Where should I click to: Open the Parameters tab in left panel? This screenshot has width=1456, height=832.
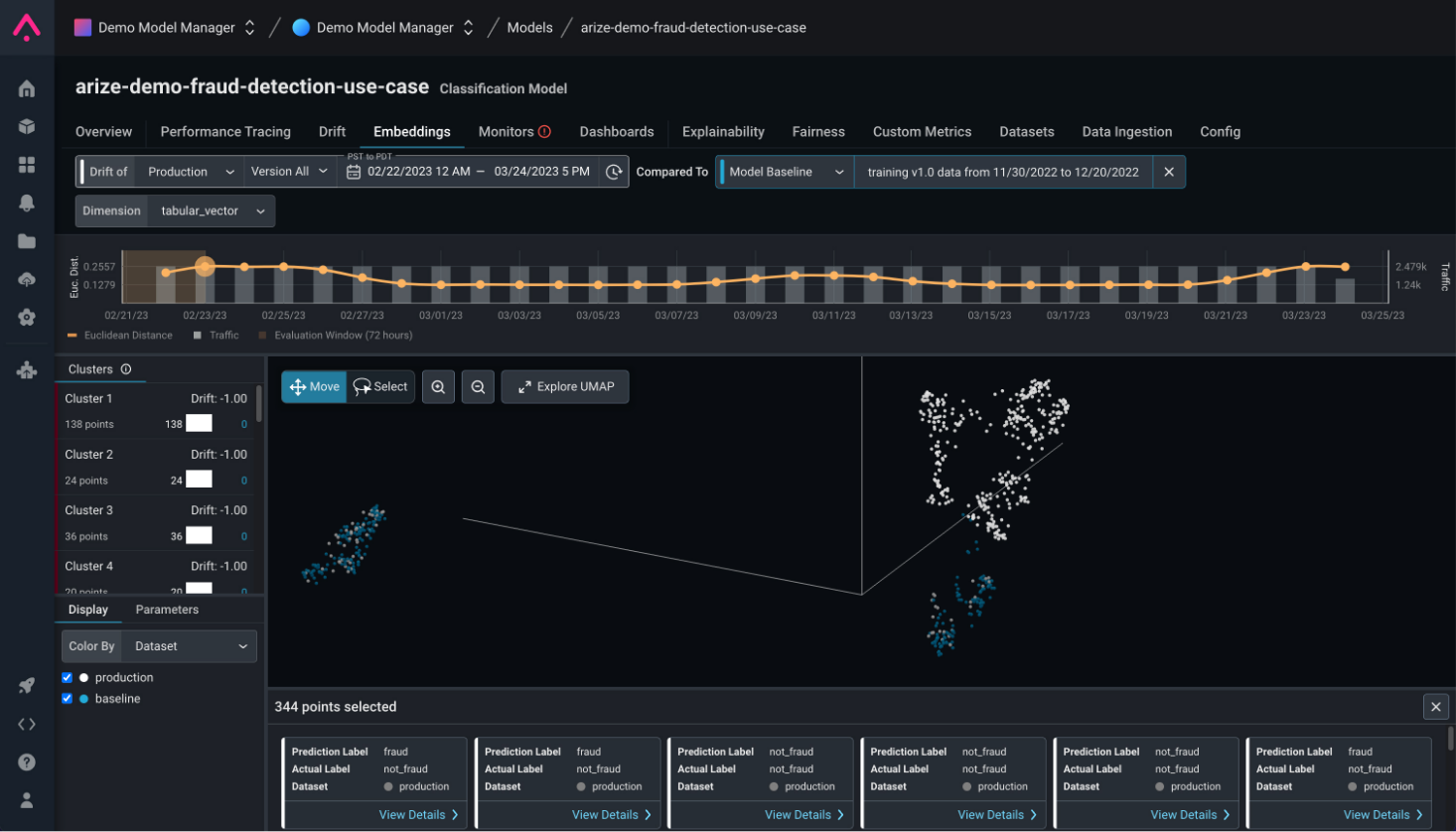167,610
